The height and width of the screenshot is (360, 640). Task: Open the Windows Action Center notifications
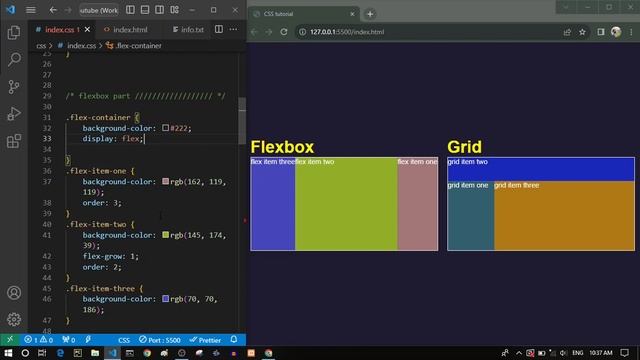(624, 353)
